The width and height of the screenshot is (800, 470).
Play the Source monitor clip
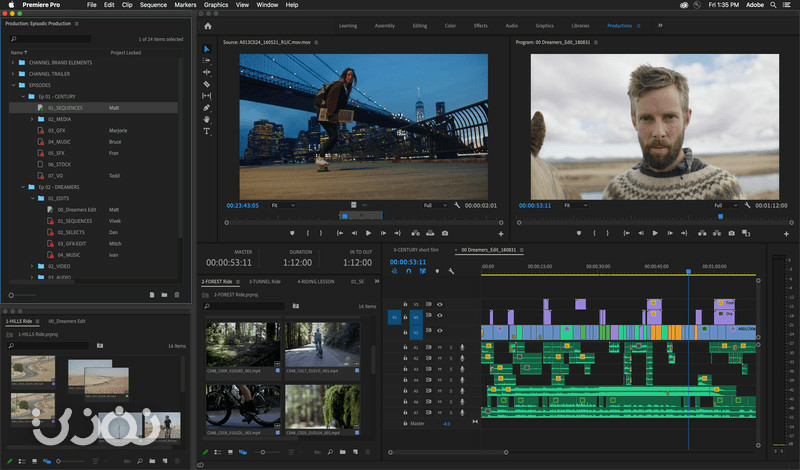(368, 233)
